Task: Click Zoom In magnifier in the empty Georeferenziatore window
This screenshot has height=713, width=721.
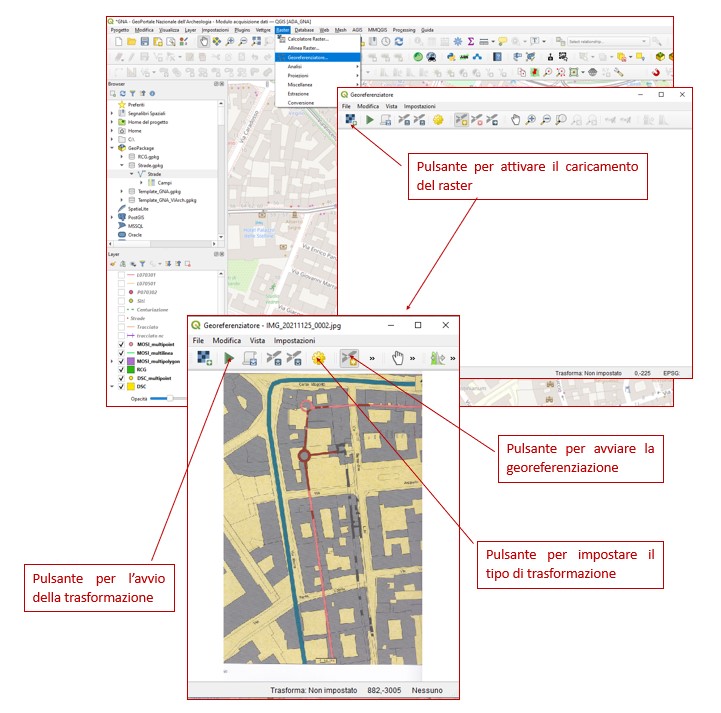Action: pos(531,120)
